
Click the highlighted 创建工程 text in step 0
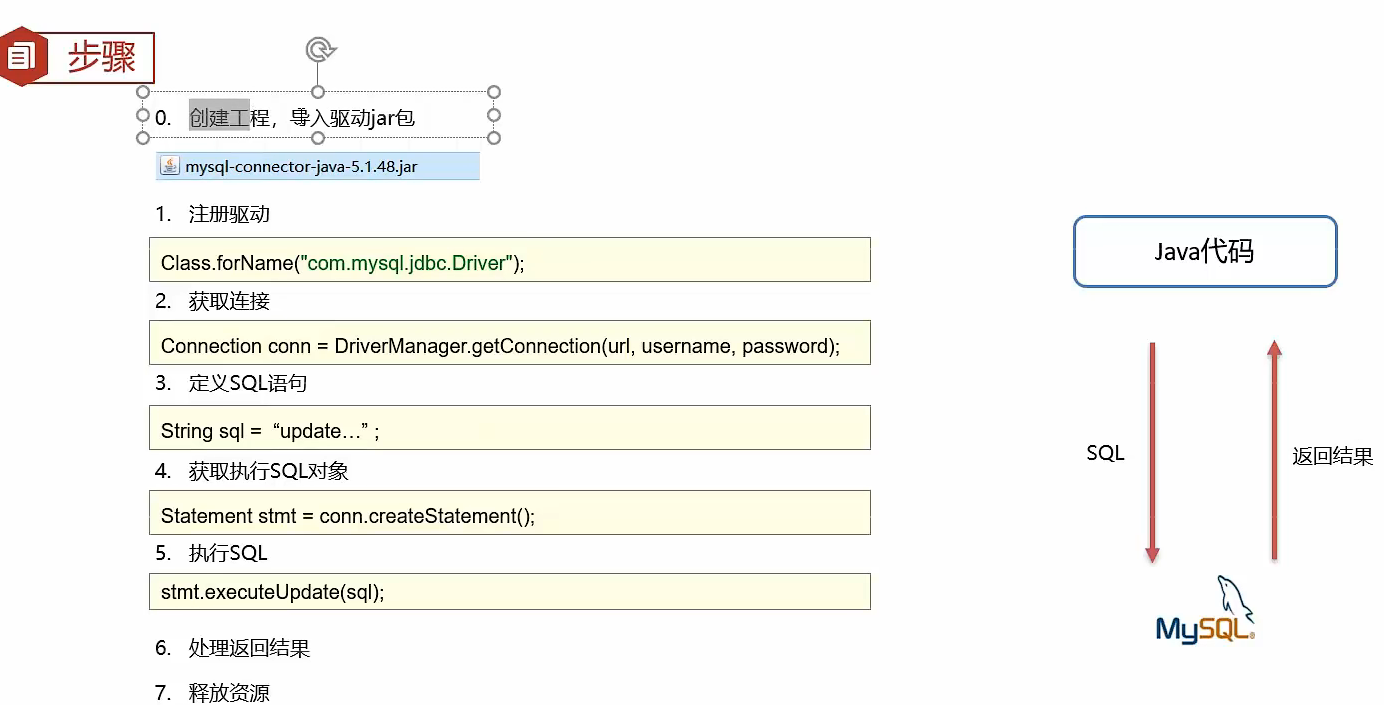click(x=219, y=118)
